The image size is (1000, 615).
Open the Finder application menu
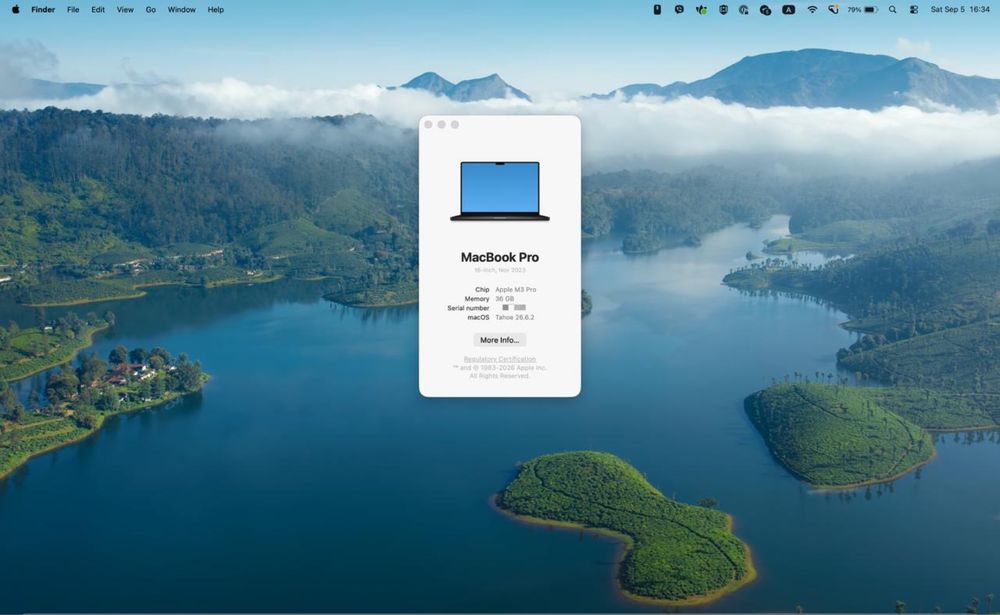(x=43, y=10)
